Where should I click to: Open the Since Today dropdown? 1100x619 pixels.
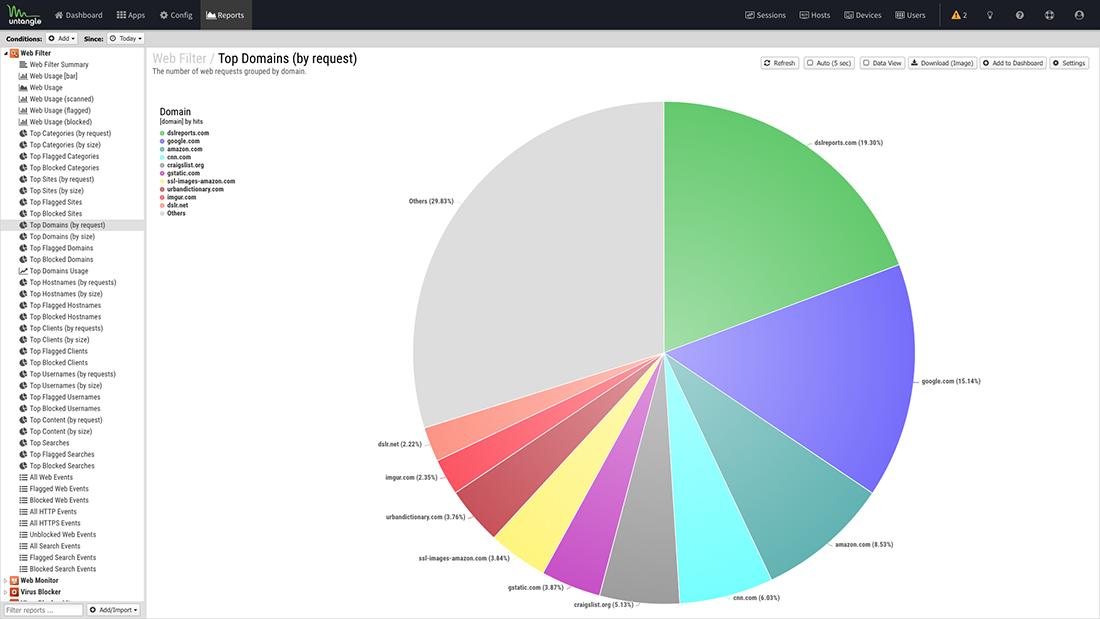point(126,39)
